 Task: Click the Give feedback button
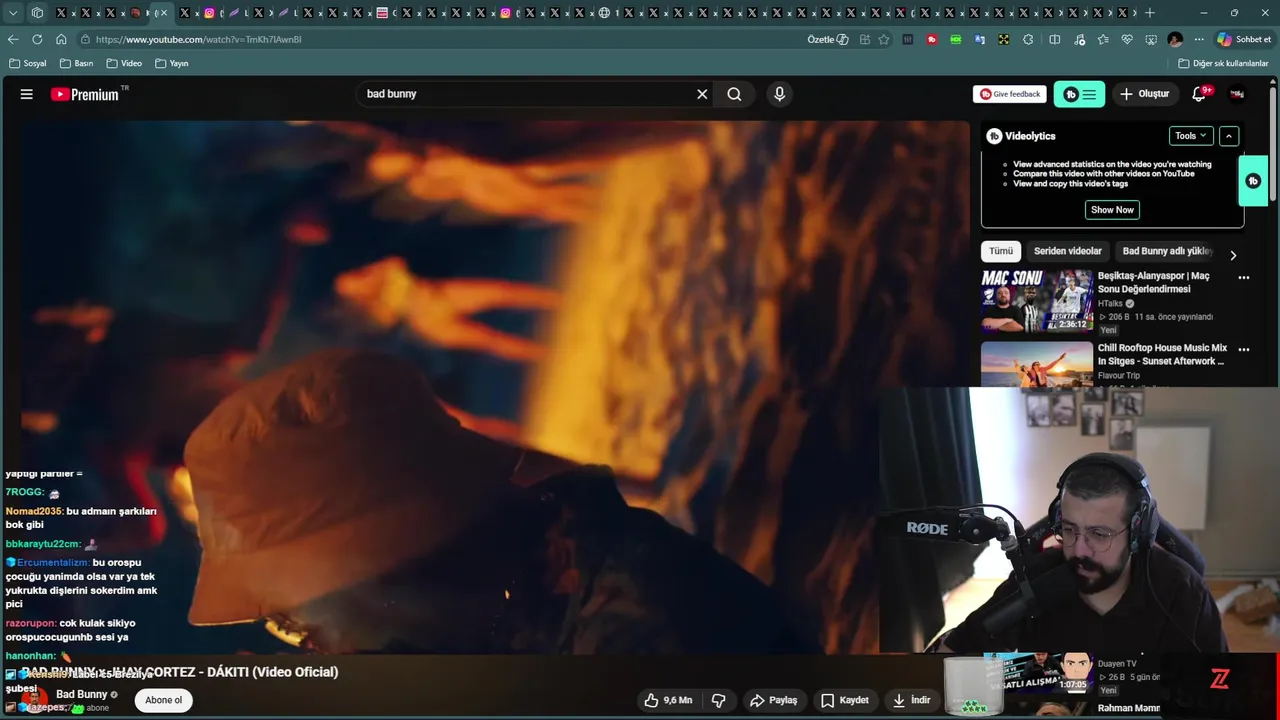1010,94
